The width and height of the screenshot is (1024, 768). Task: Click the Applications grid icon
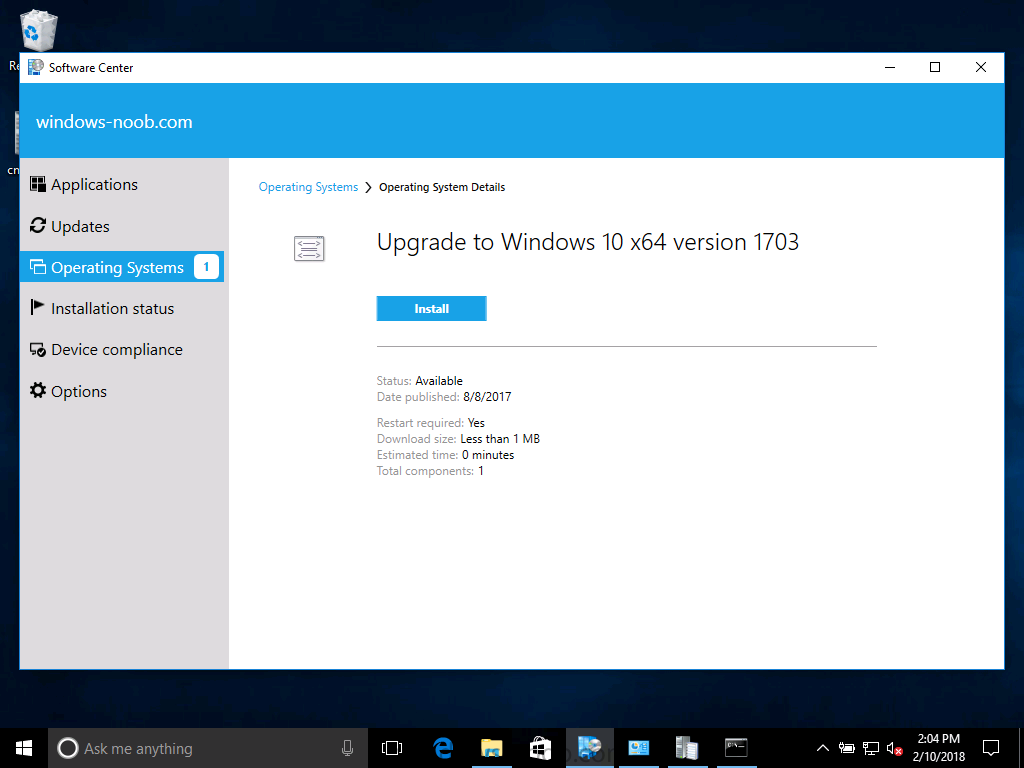[38, 184]
